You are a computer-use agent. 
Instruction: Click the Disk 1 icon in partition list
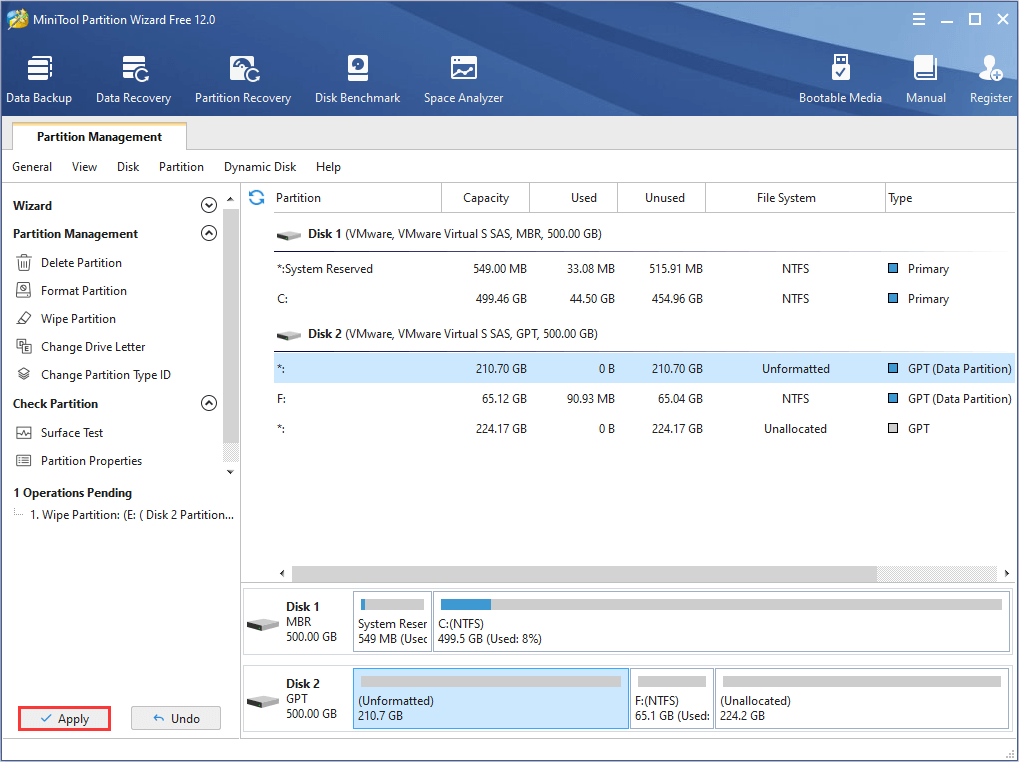tap(289, 235)
